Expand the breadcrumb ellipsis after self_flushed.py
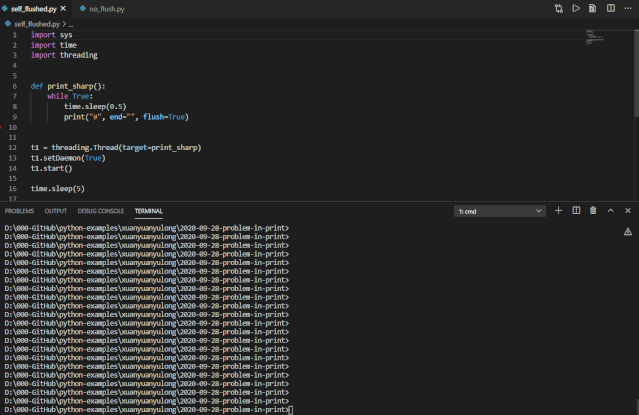The height and width of the screenshot is (415, 639). coord(71,23)
